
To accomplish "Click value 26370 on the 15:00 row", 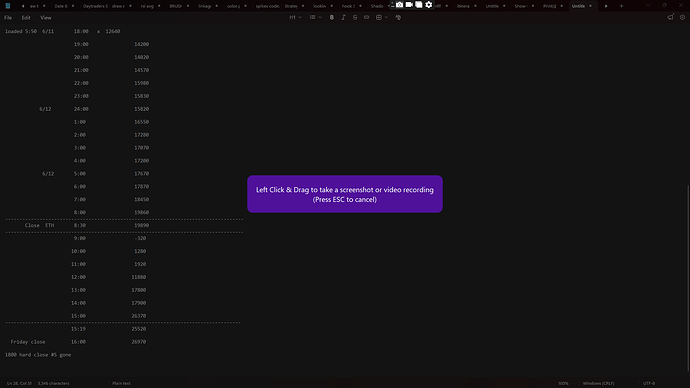I will click(x=139, y=316).
